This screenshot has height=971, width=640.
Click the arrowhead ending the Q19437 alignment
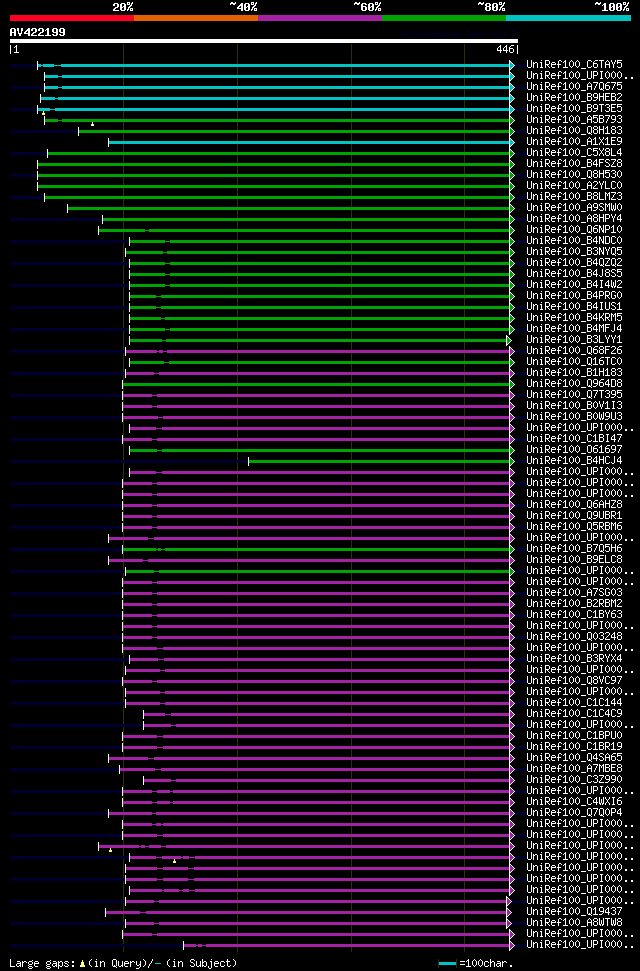[x=509, y=913]
